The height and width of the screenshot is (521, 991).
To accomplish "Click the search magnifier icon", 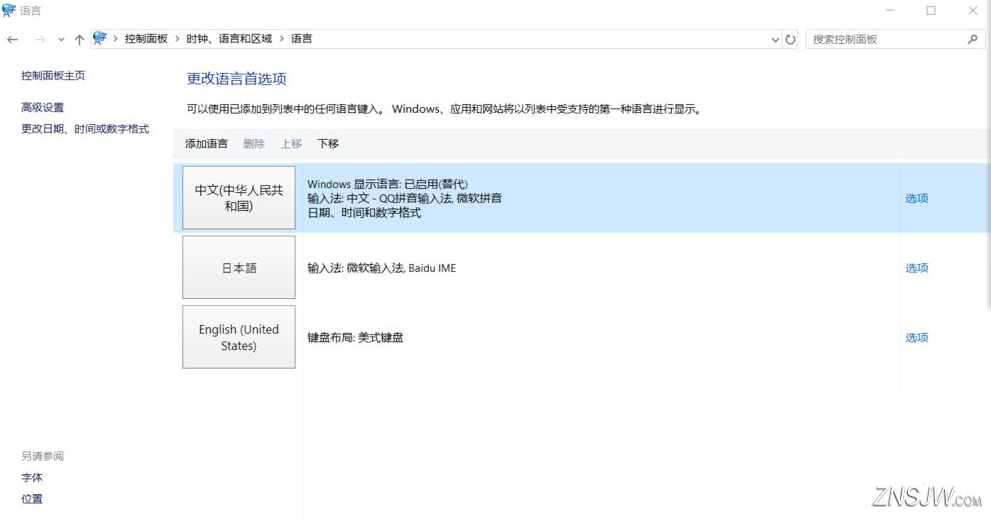I will (972, 39).
